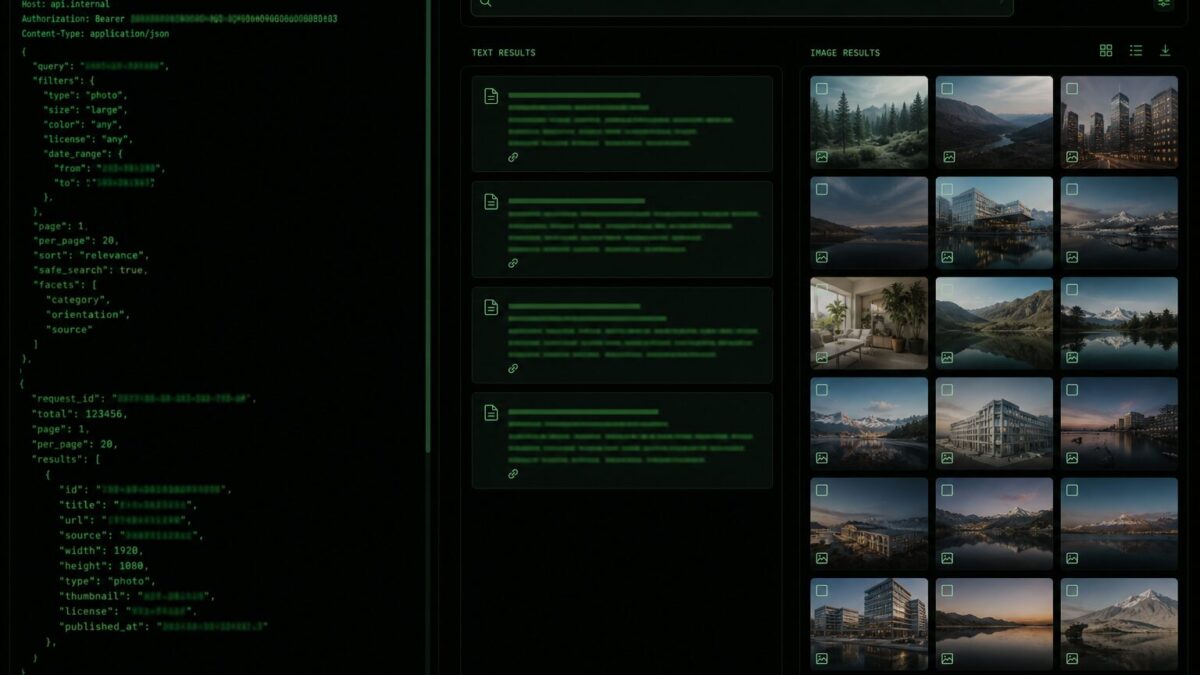Image resolution: width=1200 pixels, height=675 pixels.
Task: Click the "Host: api.internal" header line
Action: (65, 4)
